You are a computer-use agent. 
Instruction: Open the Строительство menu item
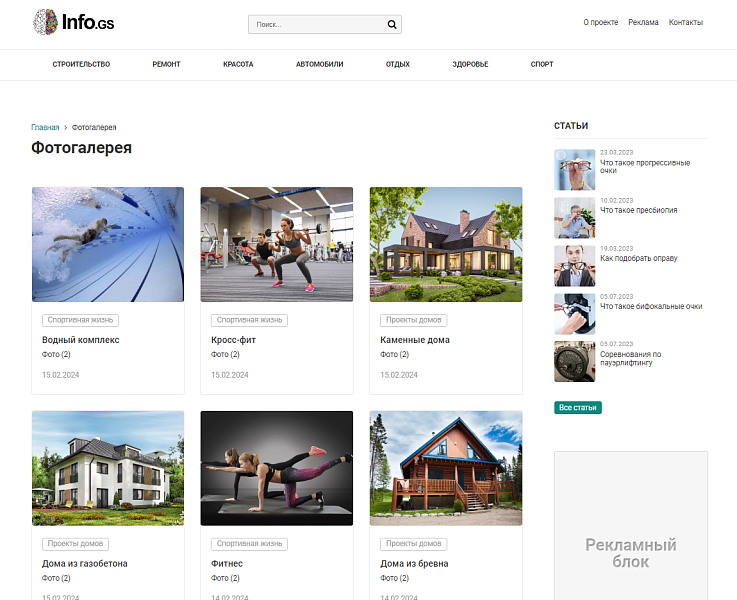(x=81, y=64)
